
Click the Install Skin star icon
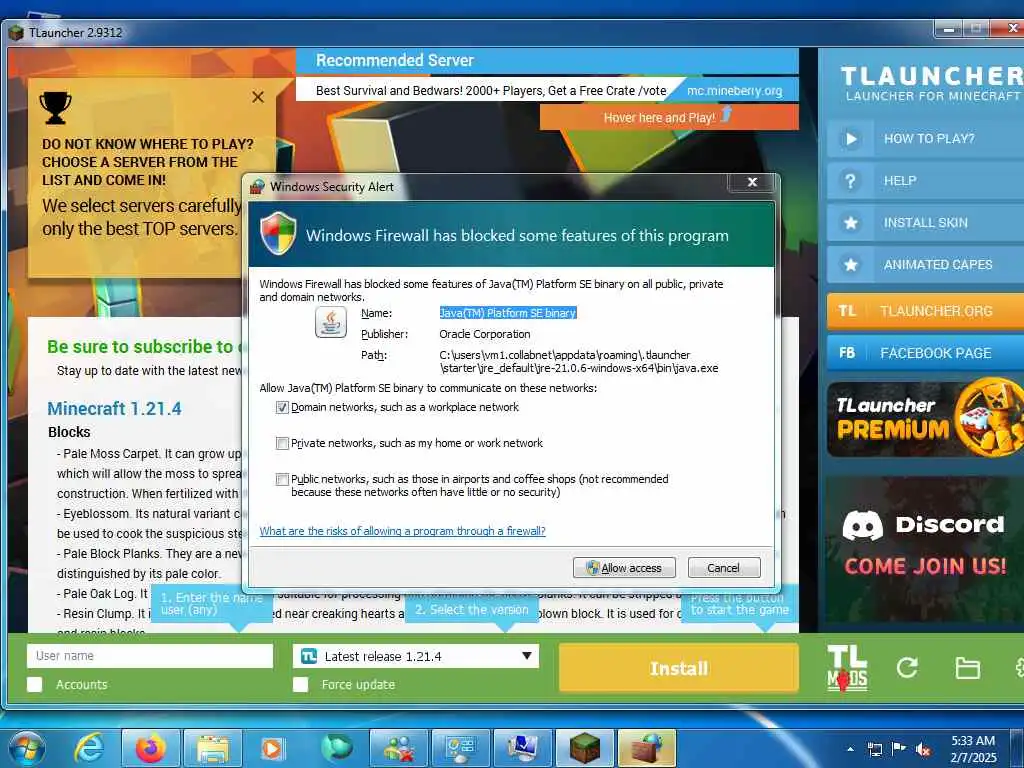(850, 223)
